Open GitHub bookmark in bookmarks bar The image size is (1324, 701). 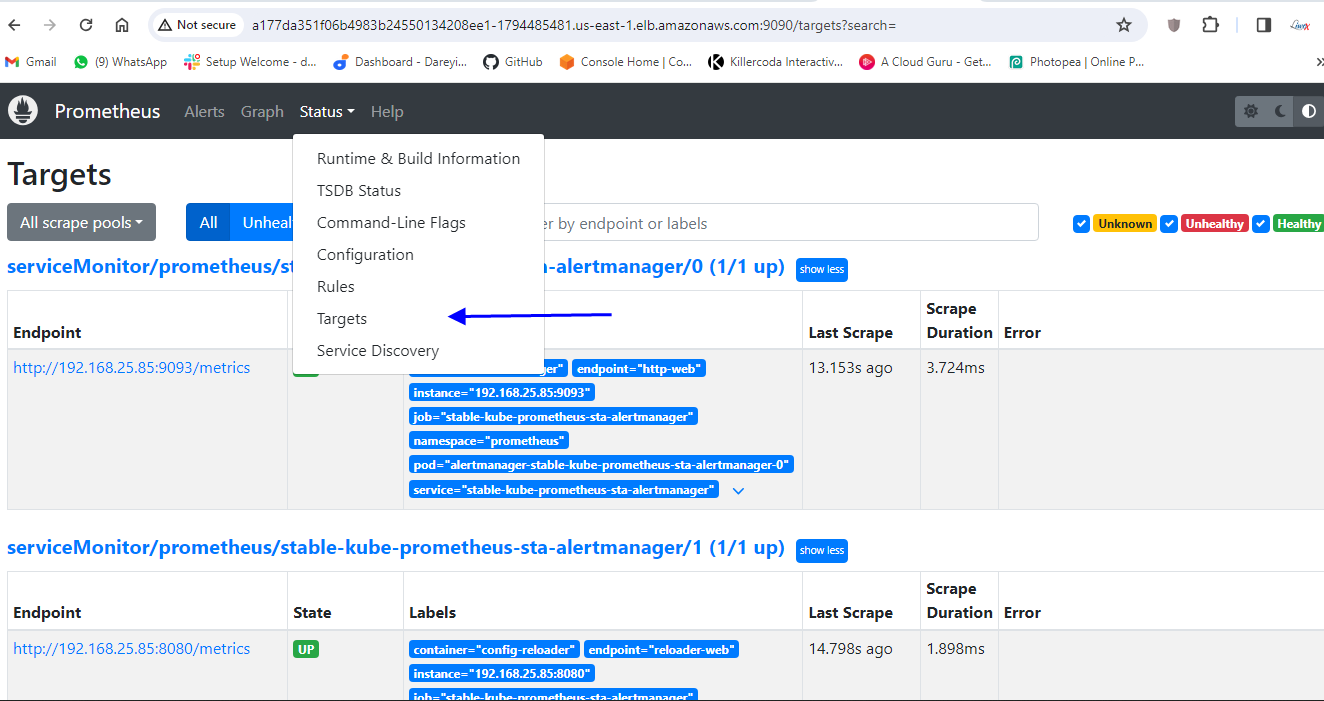pos(512,62)
